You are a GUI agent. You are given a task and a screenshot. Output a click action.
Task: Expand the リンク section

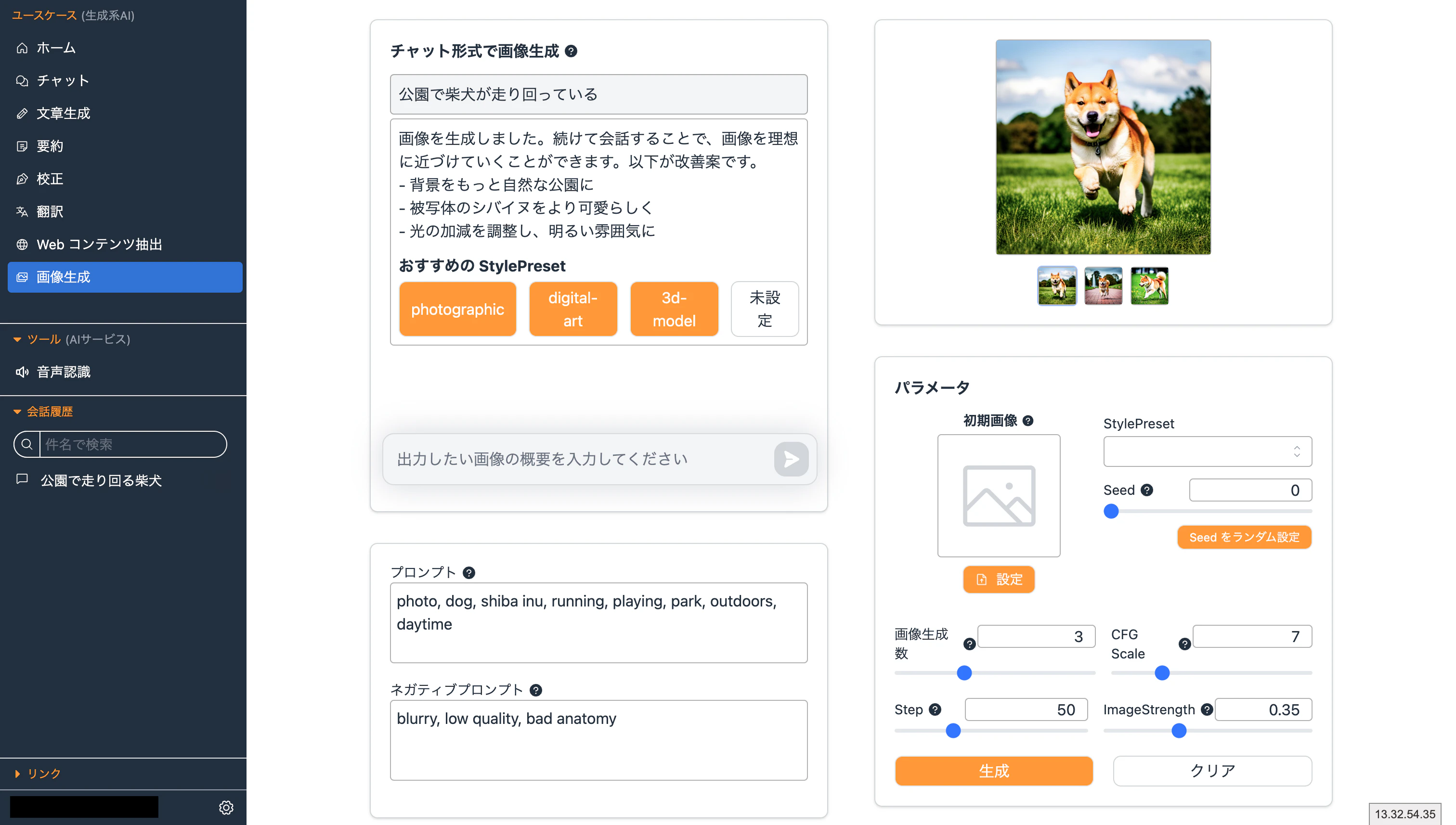pyautogui.click(x=17, y=774)
